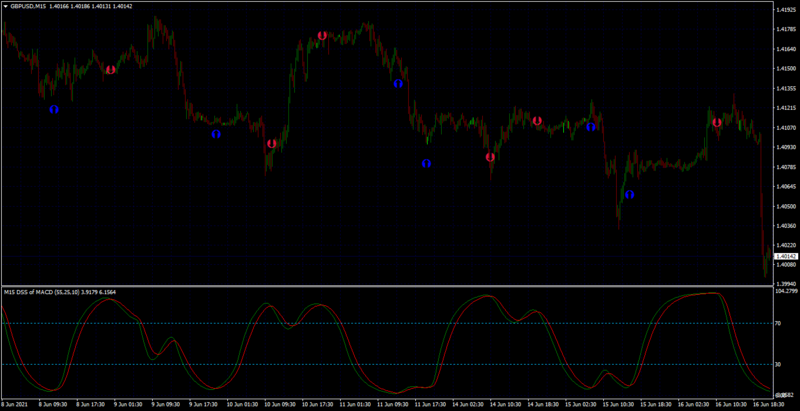This screenshot has height=411, width=800.
Task: Click the 30 level label in indicator
Action: pyautogui.click(x=779, y=364)
